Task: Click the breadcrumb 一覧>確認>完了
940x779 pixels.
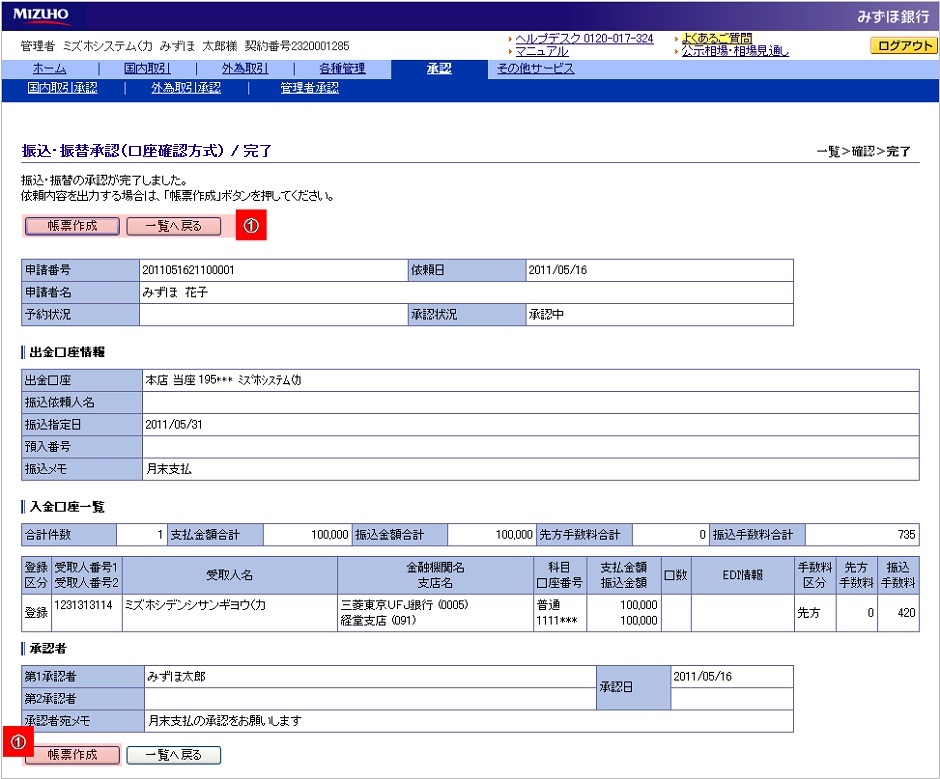Action: pos(864,151)
